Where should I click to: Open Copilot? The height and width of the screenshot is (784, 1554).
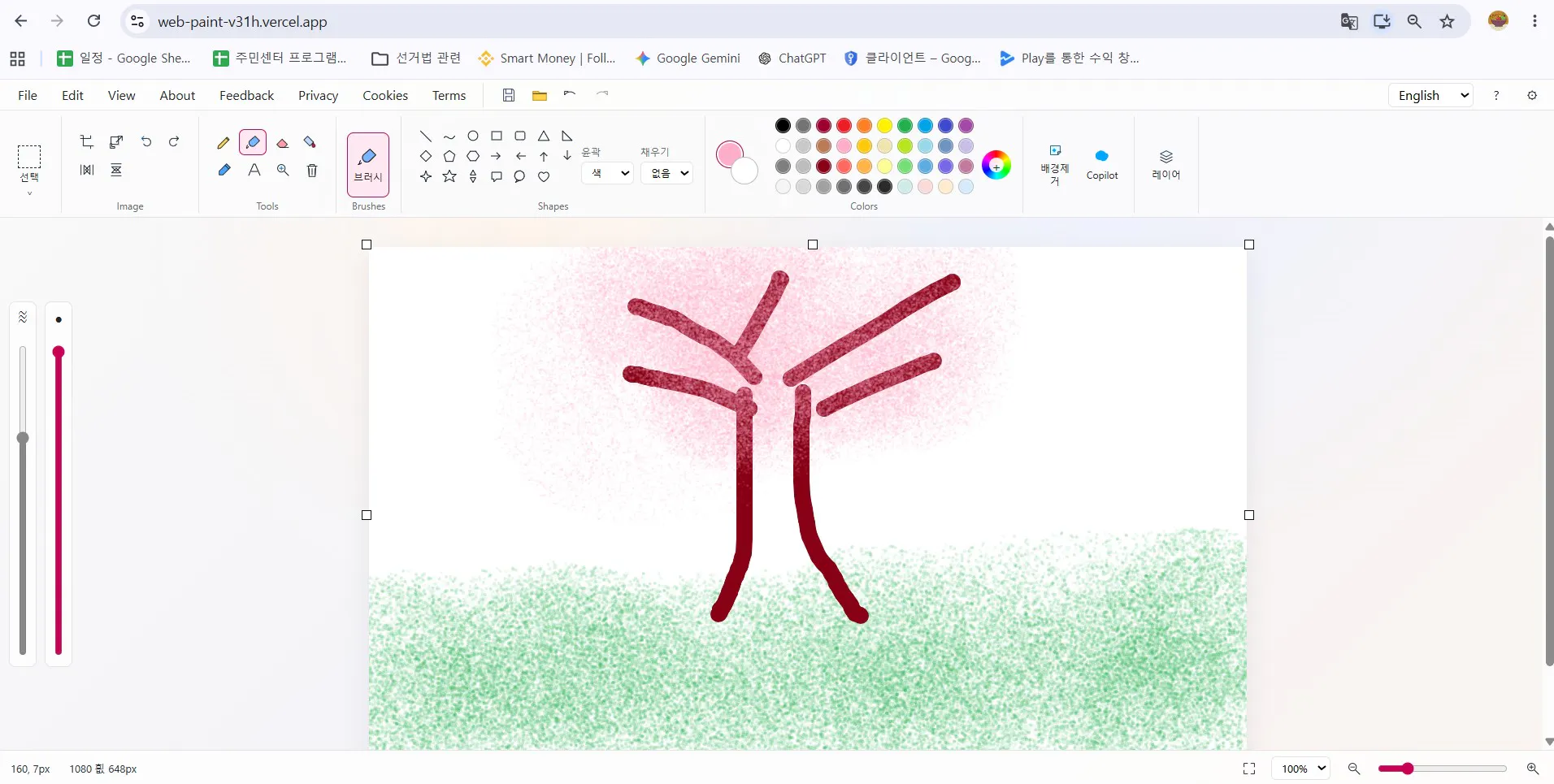1102,164
